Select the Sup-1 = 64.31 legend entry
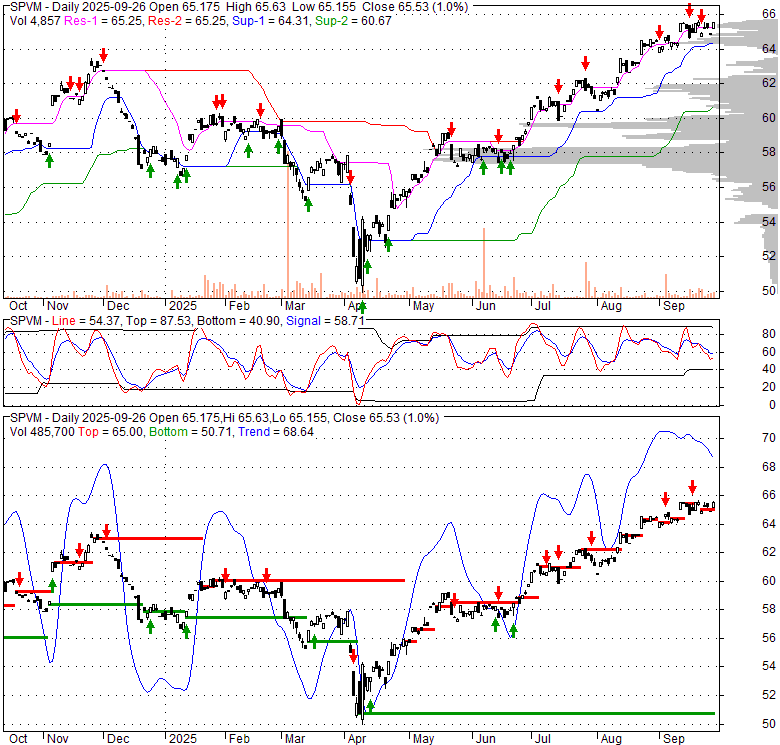The image size is (780, 745). (x=270, y=21)
